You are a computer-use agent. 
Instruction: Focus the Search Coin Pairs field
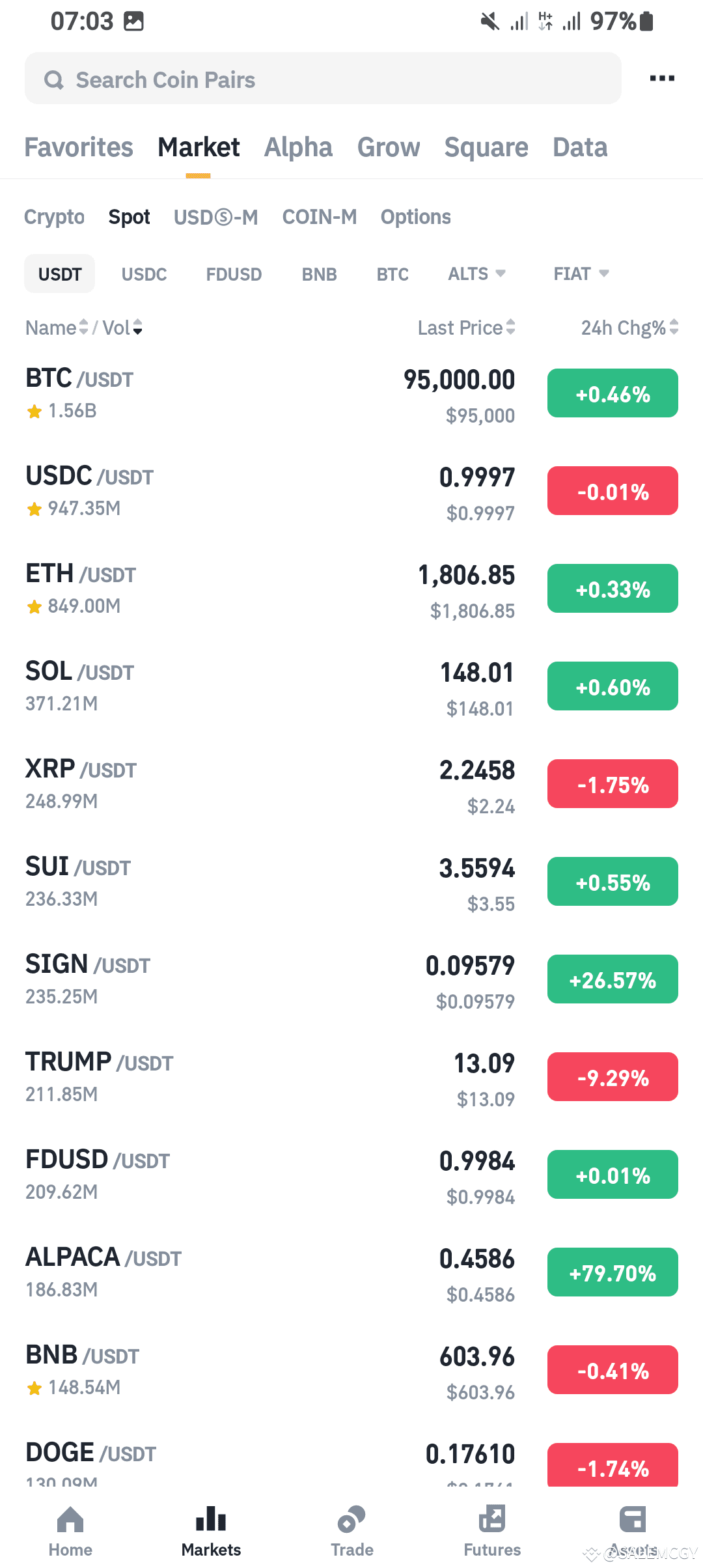(323, 79)
